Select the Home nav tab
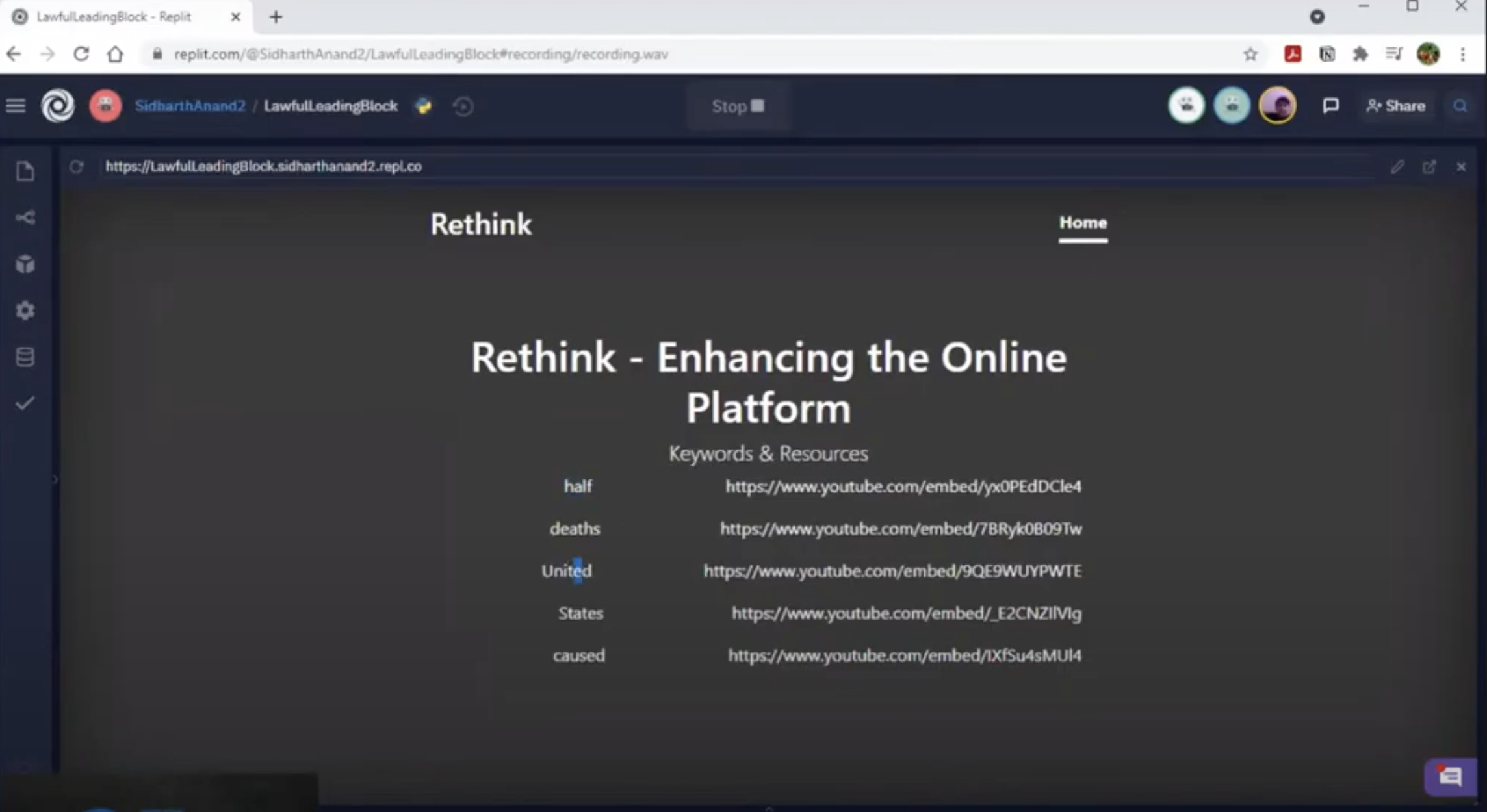The width and height of the screenshot is (1487, 812). [x=1083, y=223]
